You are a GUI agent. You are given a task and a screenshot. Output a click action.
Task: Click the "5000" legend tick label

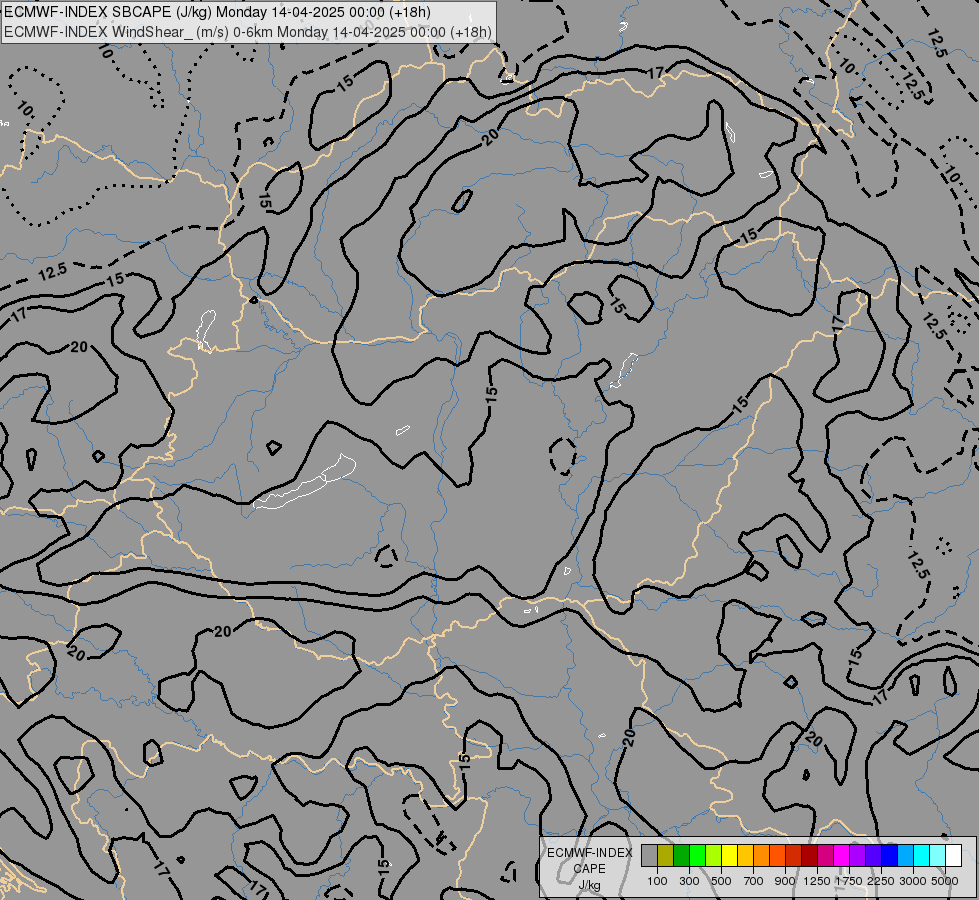point(945,881)
